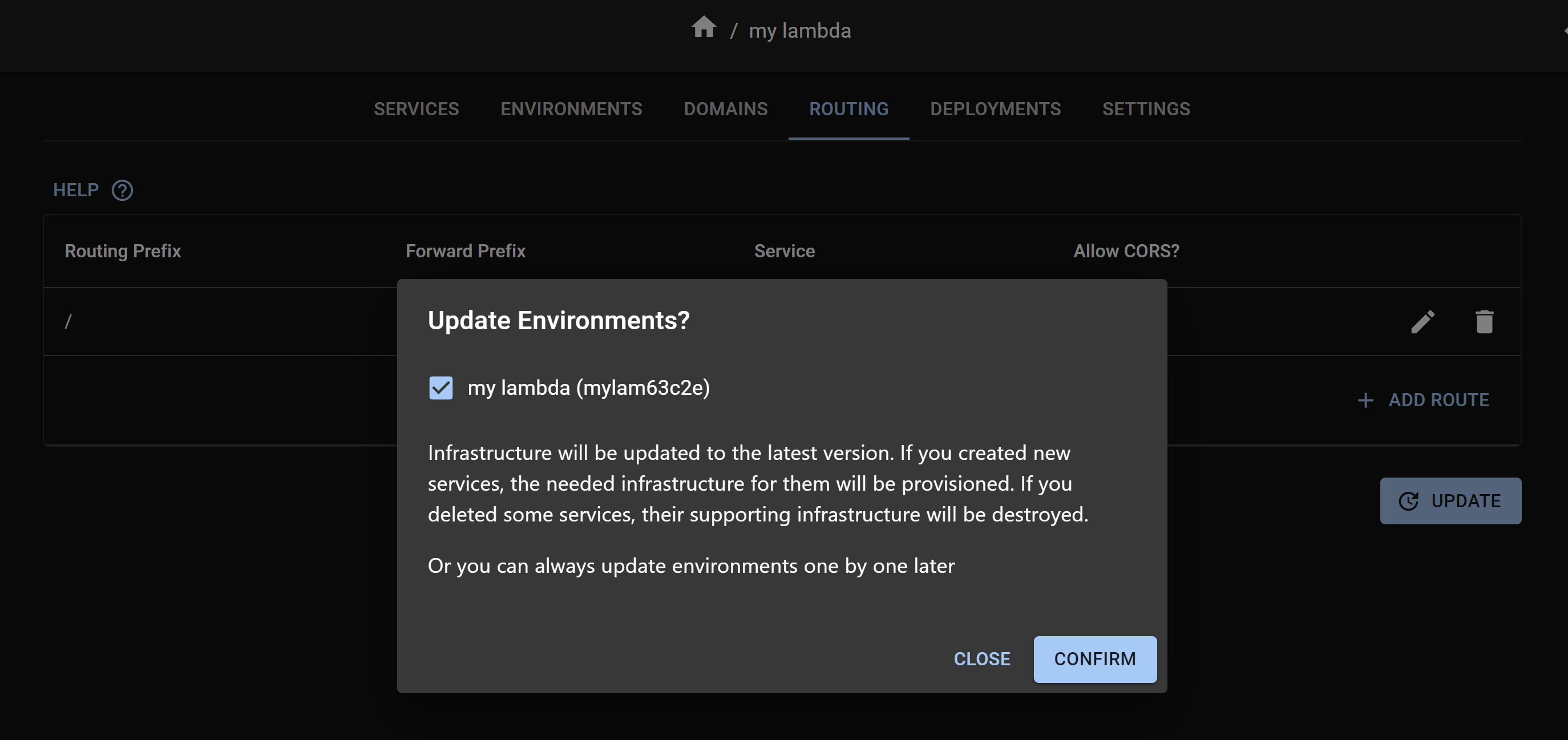Click the HELP link
Viewport: 1568px width, 740px height.
click(x=76, y=191)
